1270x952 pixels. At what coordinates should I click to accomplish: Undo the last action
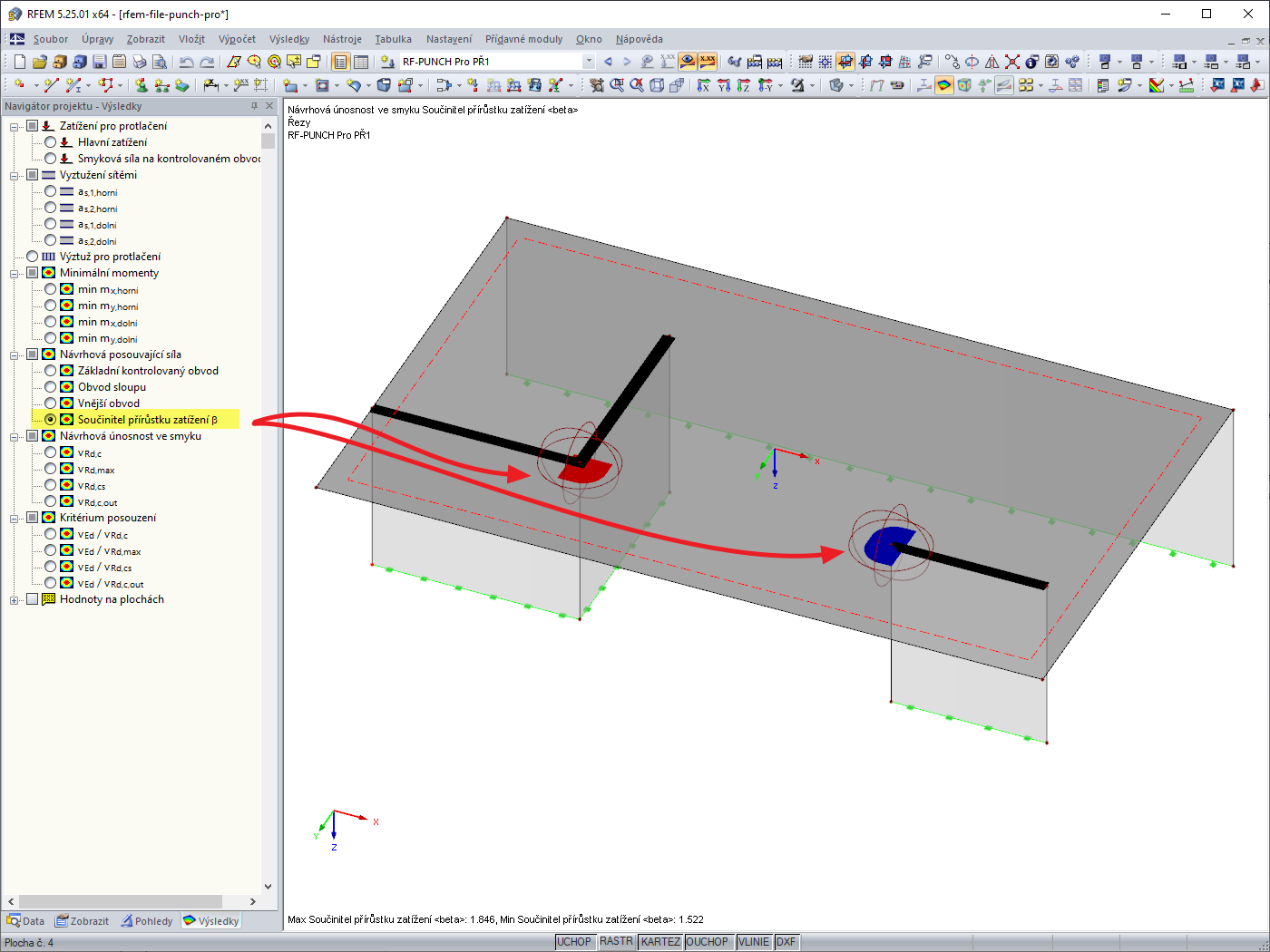186,62
